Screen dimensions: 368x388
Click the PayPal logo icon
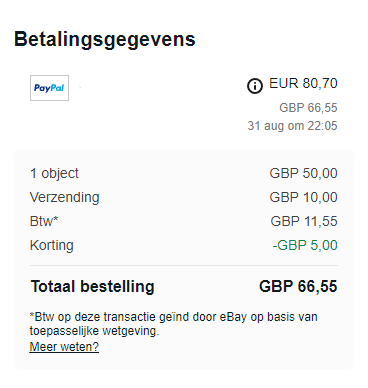49,88
